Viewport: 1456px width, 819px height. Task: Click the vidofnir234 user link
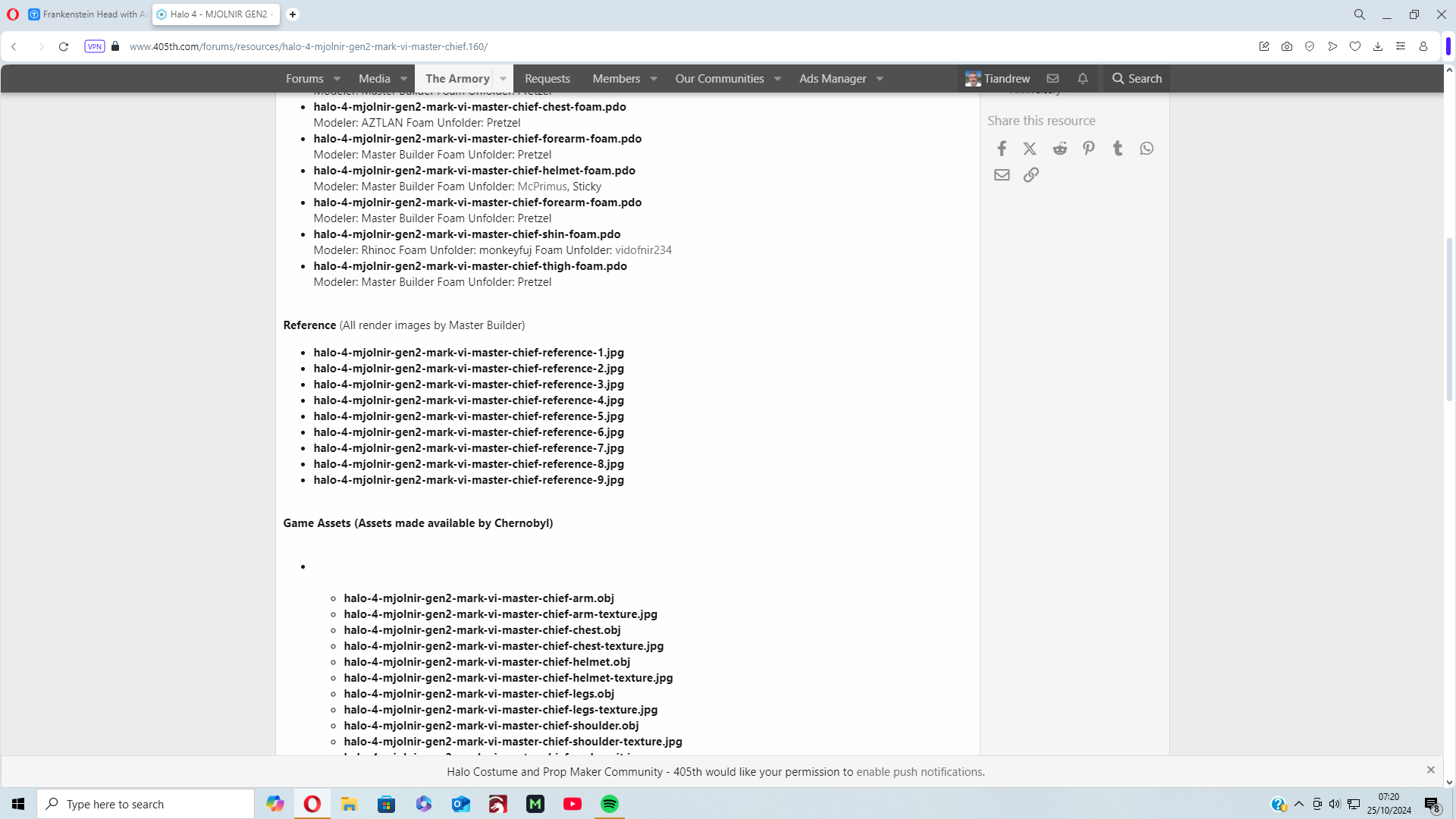(x=643, y=250)
